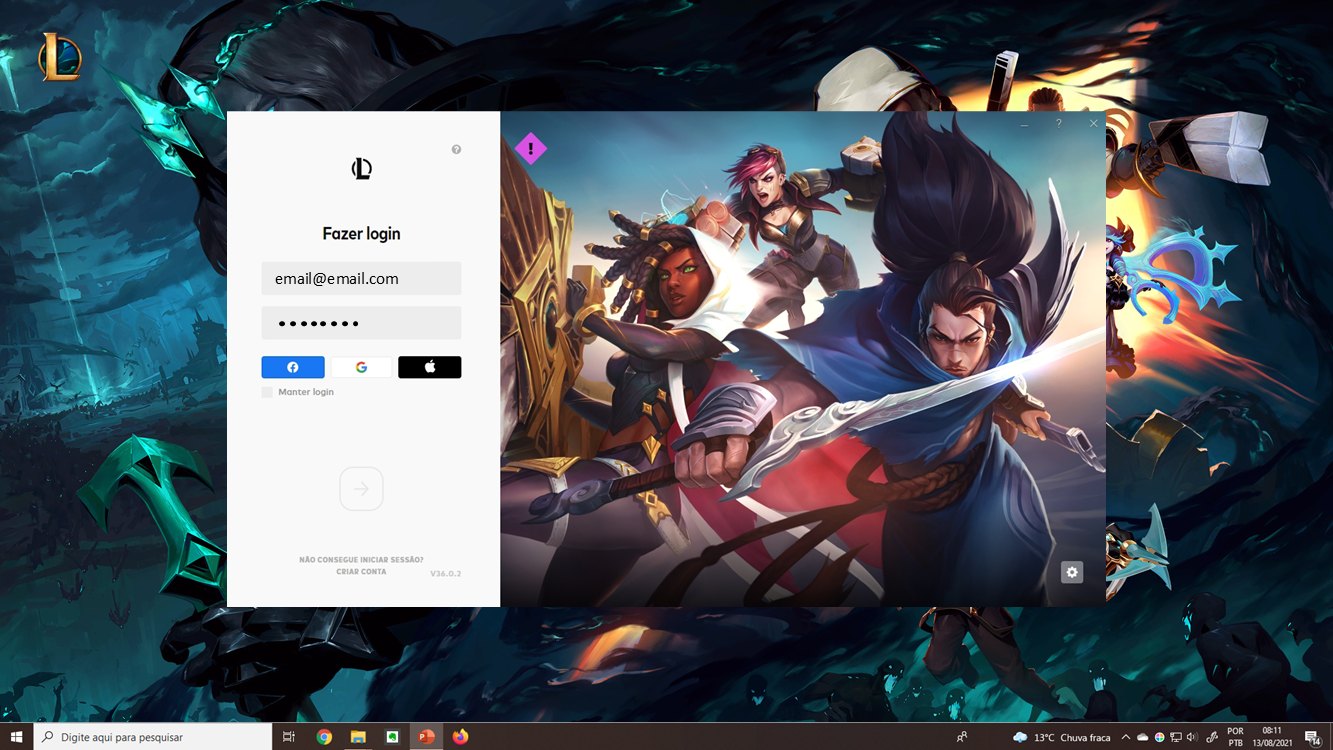This screenshot has width=1333, height=750.
Task: Click the pen tray icon
Action: click(1212, 737)
